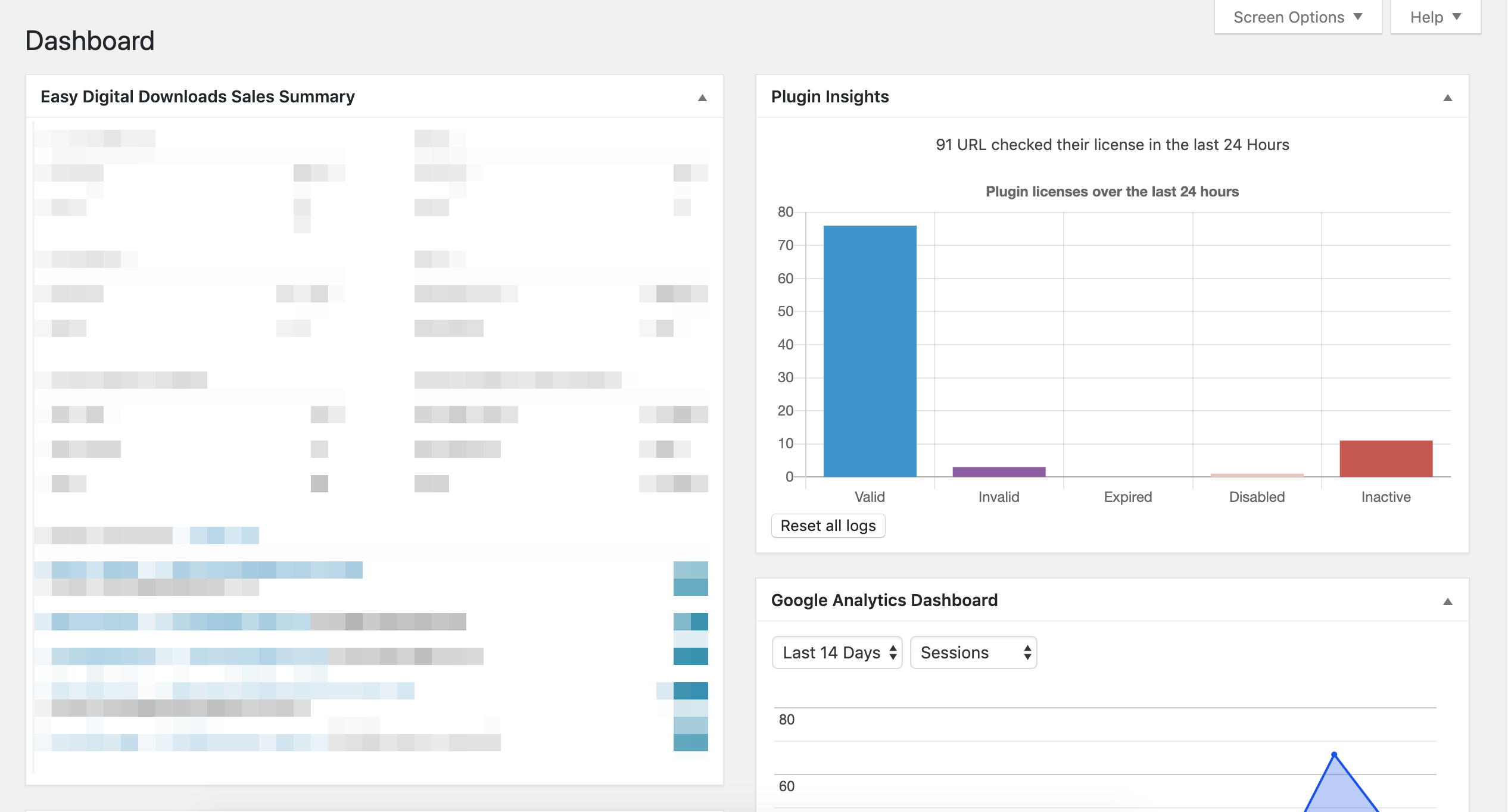Click the Invalid axis label
Image resolution: width=1508 pixels, height=812 pixels.
(999, 497)
